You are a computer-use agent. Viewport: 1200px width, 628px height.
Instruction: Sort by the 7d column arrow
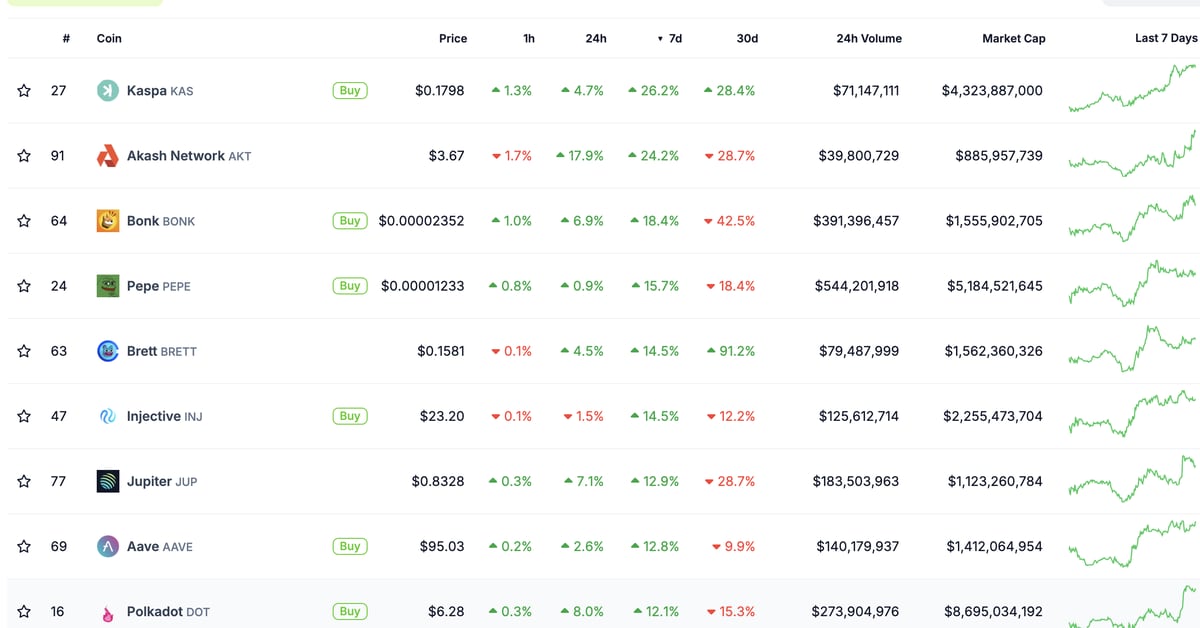tap(660, 39)
